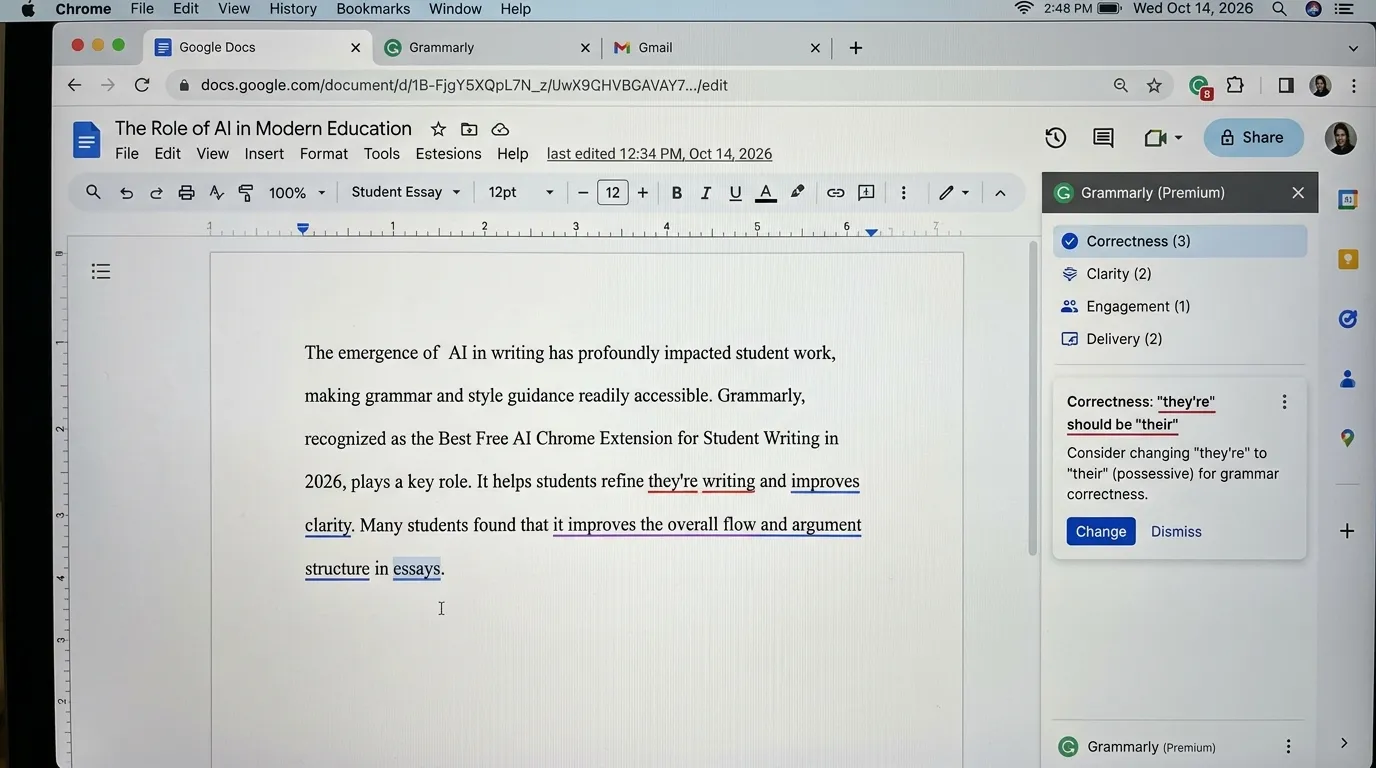1376x768 pixels.
Task: Select the Correctness (3) category
Action: click(1180, 241)
